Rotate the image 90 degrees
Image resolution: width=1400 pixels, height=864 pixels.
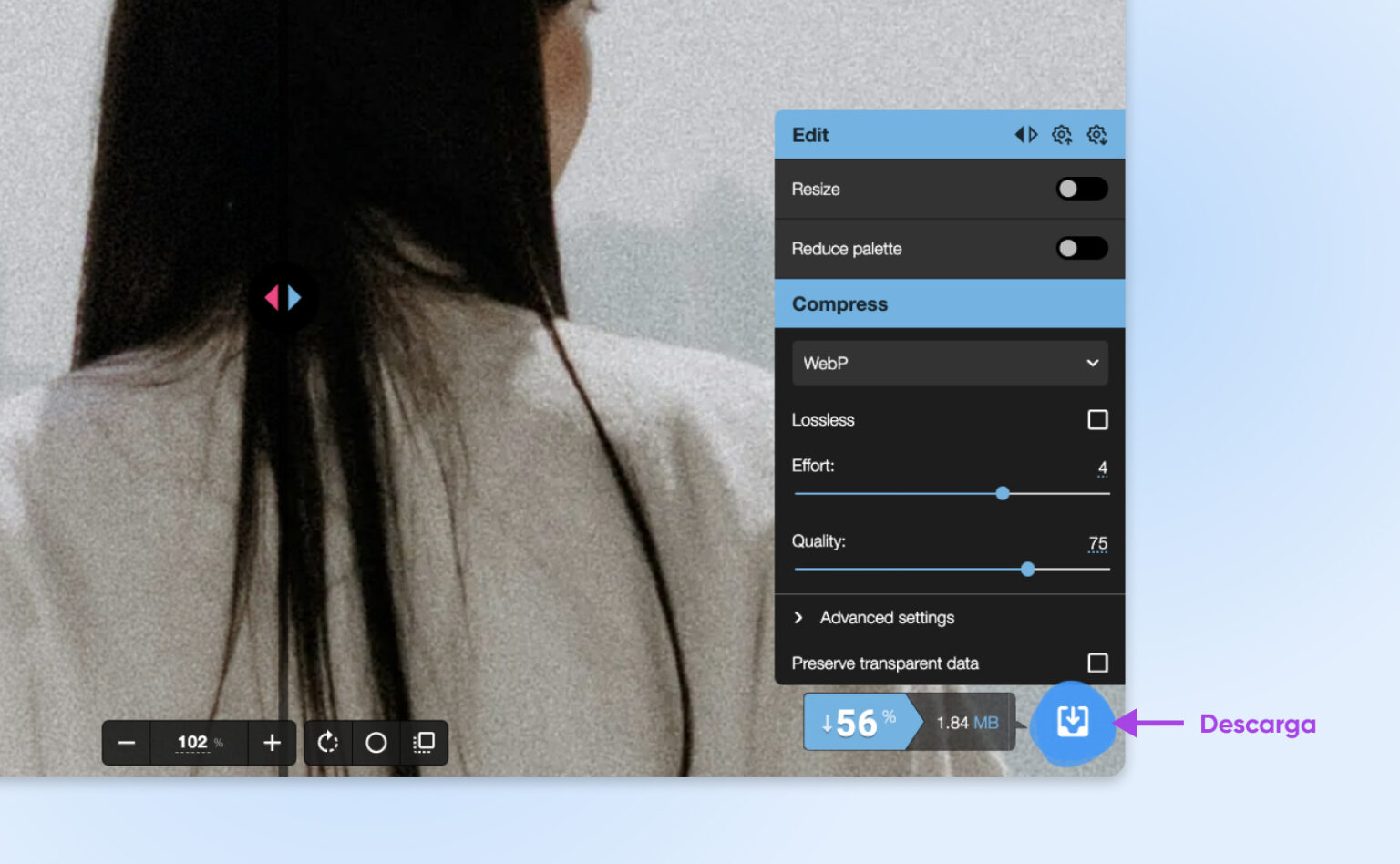coord(327,743)
